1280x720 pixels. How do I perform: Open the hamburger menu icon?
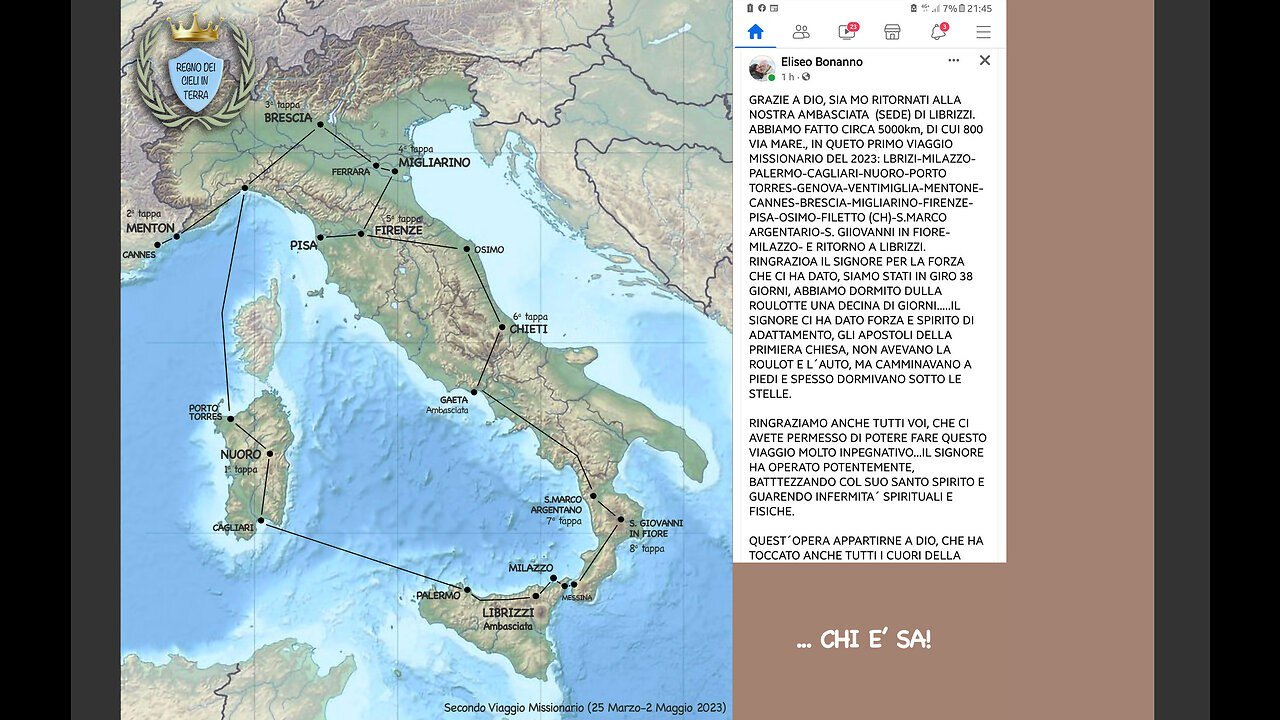983,32
